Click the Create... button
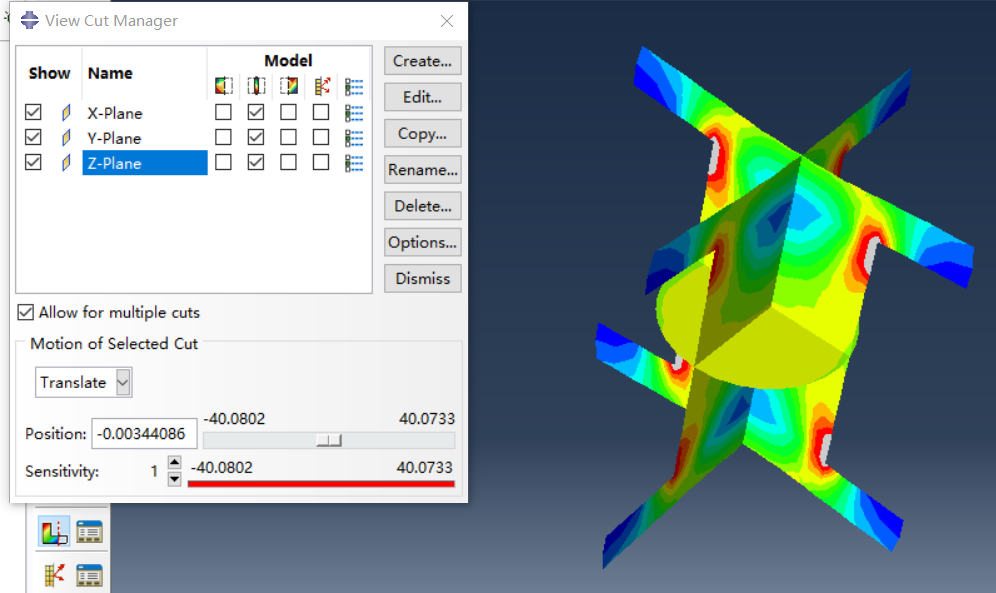The image size is (996, 593). pyautogui.click(x=422, y=61)
